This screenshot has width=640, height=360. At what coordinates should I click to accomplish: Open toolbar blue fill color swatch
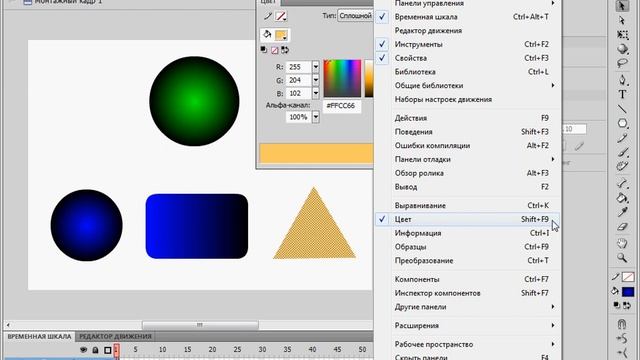(628, 291)
